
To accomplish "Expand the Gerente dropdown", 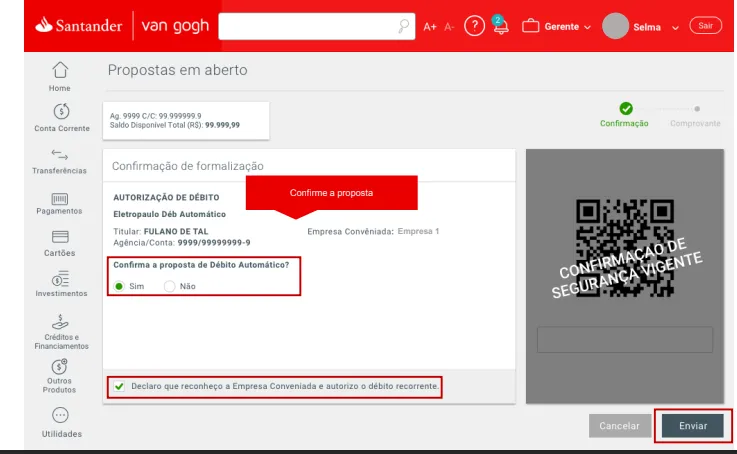I will point(557,26).
